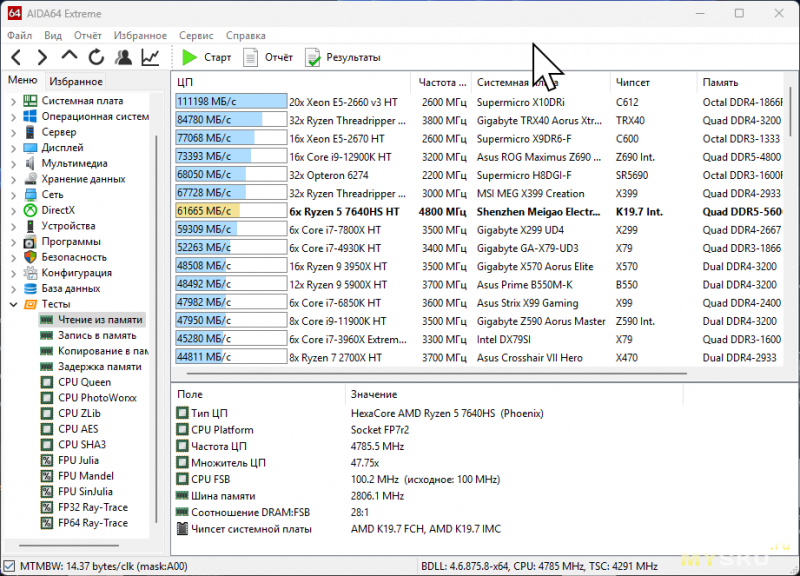The height and width of the screenshot is (576, 800).
Task: Open the user profile icon in toolbar
Action: click(123, 57)
